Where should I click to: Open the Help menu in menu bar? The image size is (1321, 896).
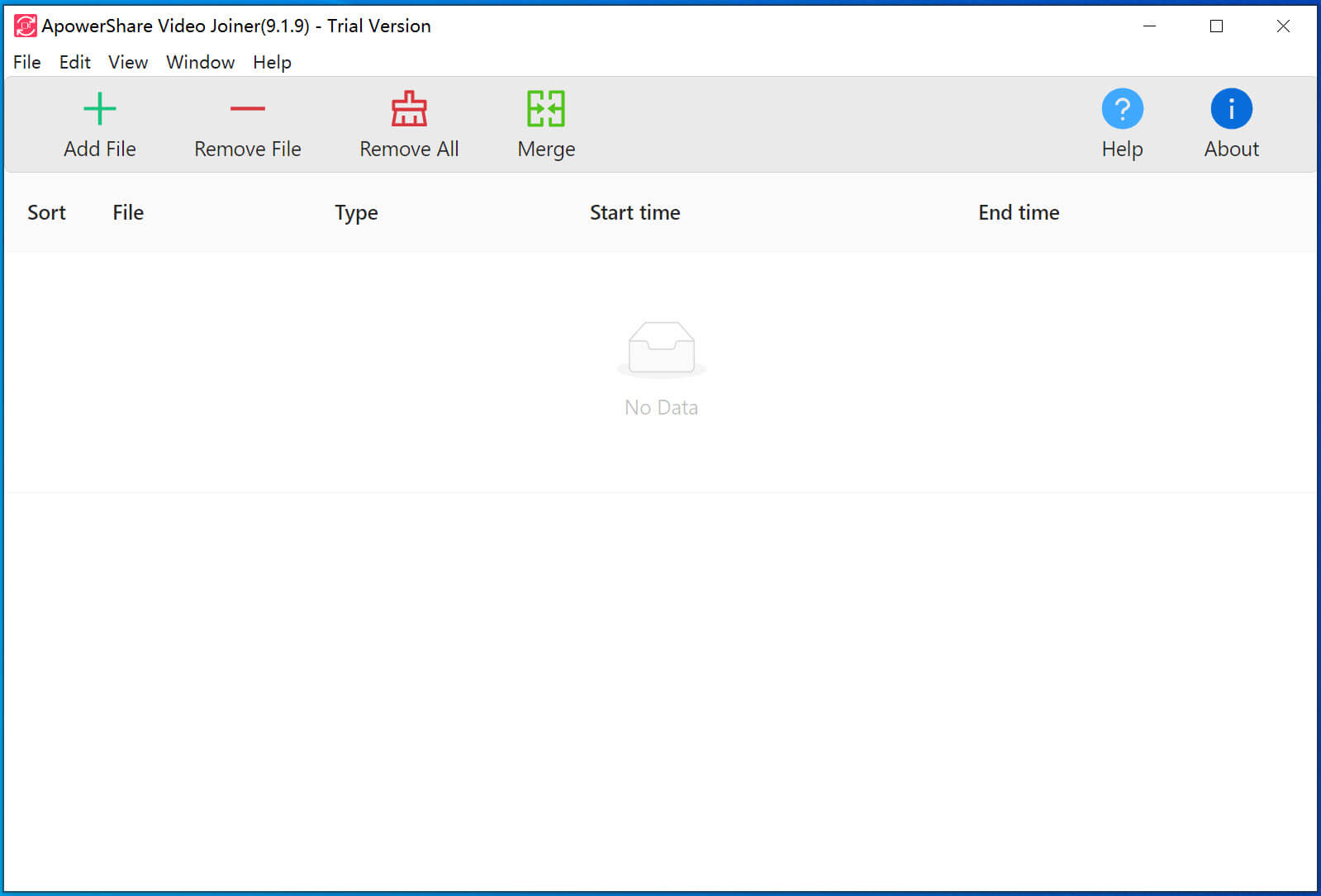[x=272, y=63]
